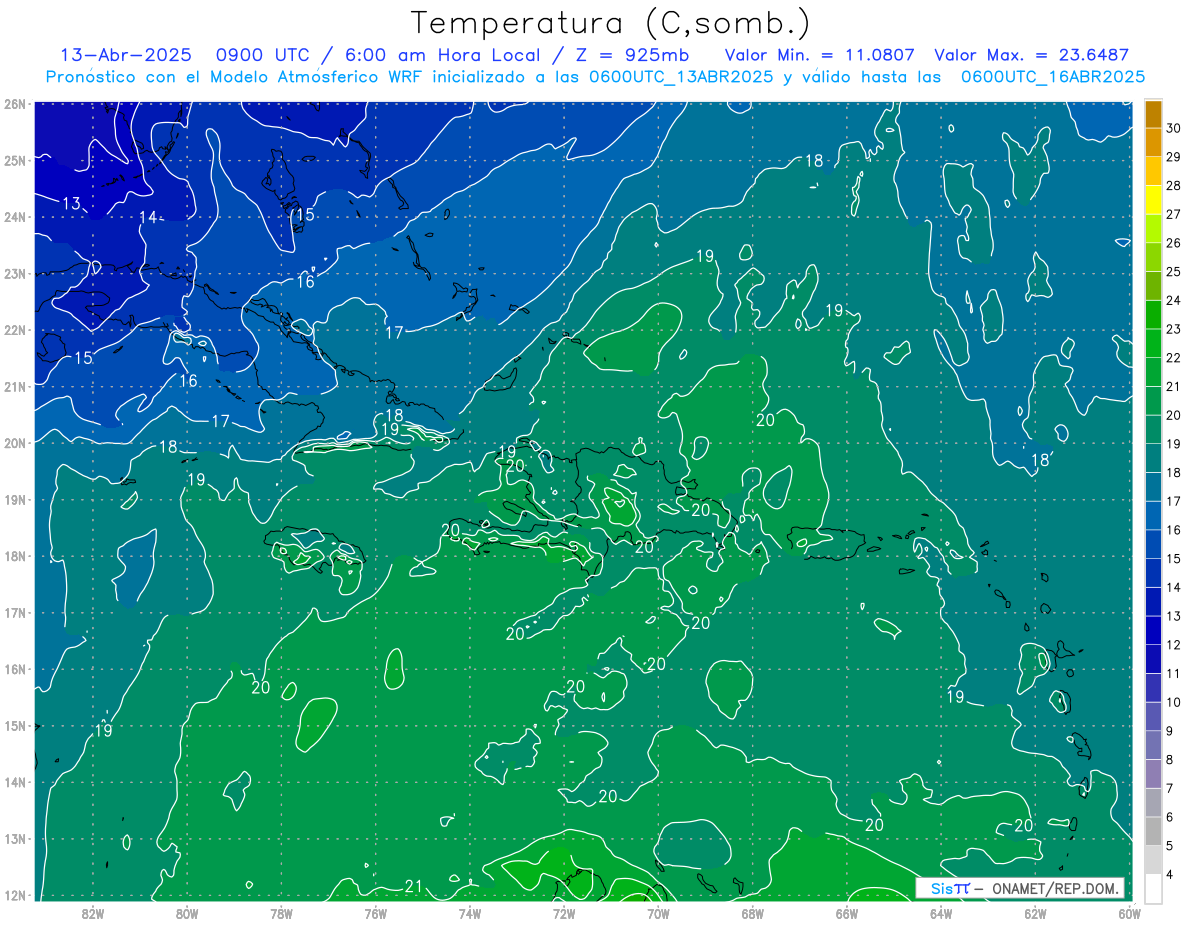The height and width of the screenshot is (927, 1200).
Task: Click the top orange-brown swatch of the color scale
Action: tap(1153, 114)
